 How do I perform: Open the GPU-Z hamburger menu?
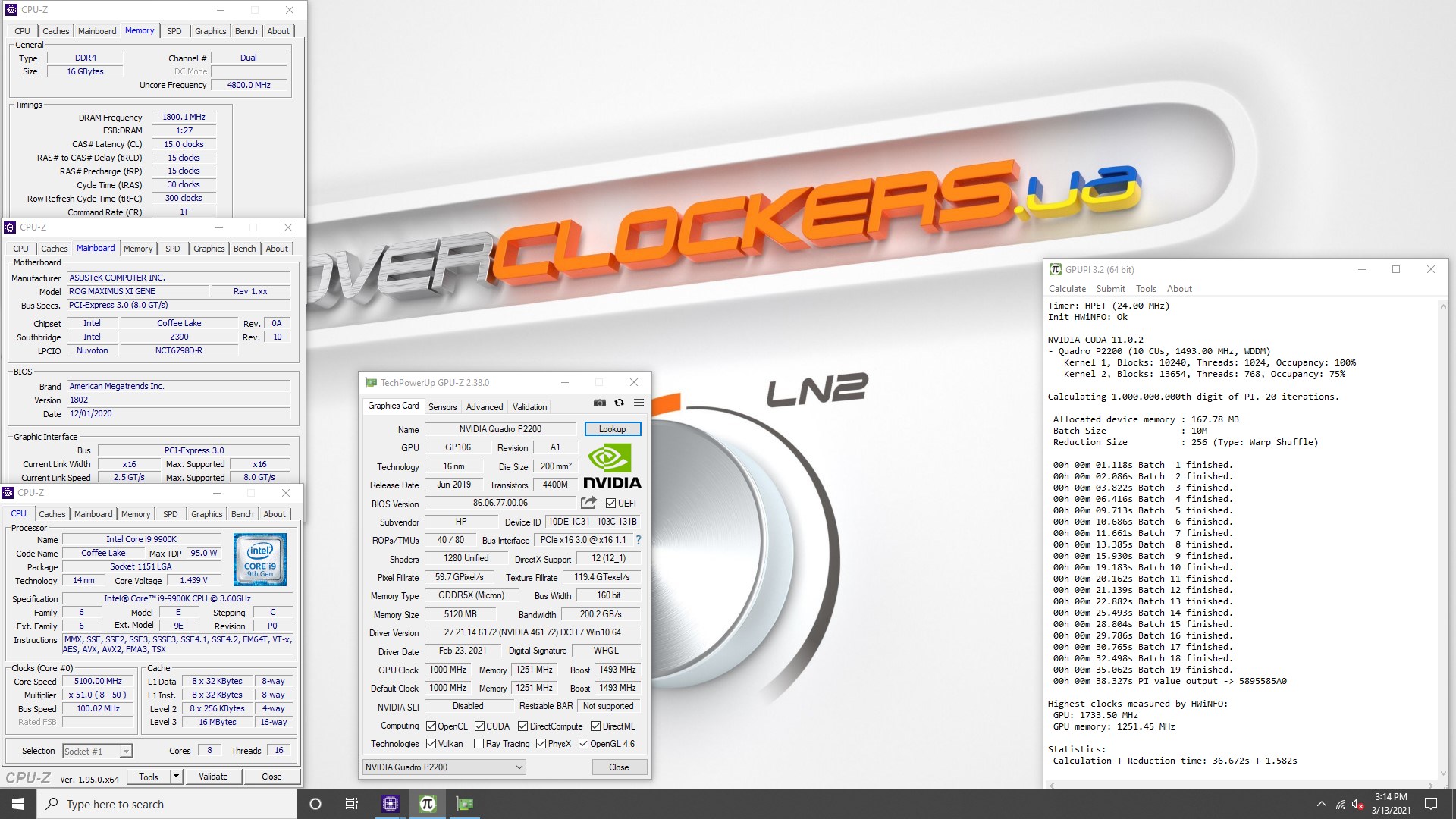pos(639,403)
